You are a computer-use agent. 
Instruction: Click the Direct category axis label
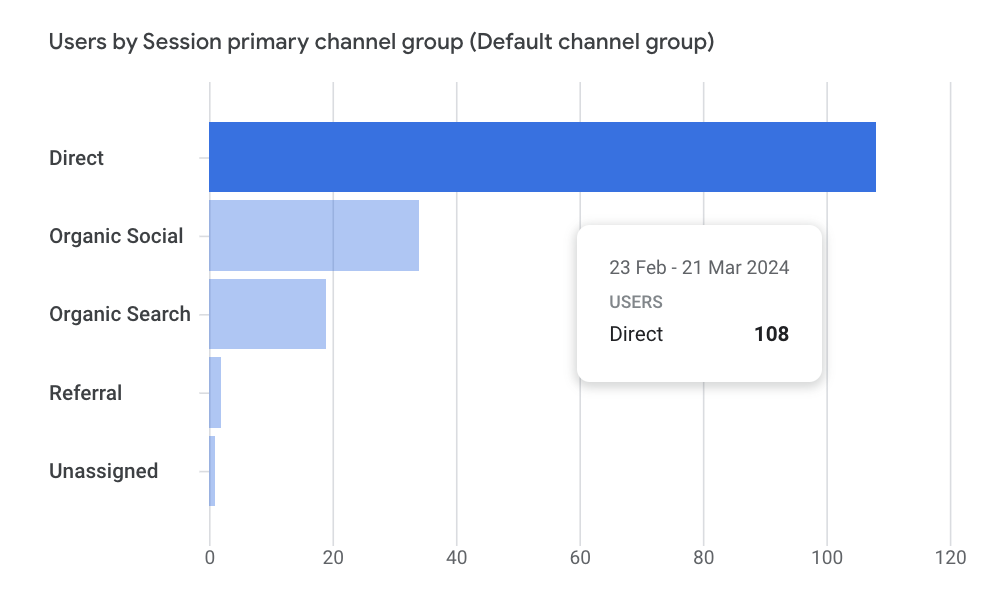coord(77,158)
